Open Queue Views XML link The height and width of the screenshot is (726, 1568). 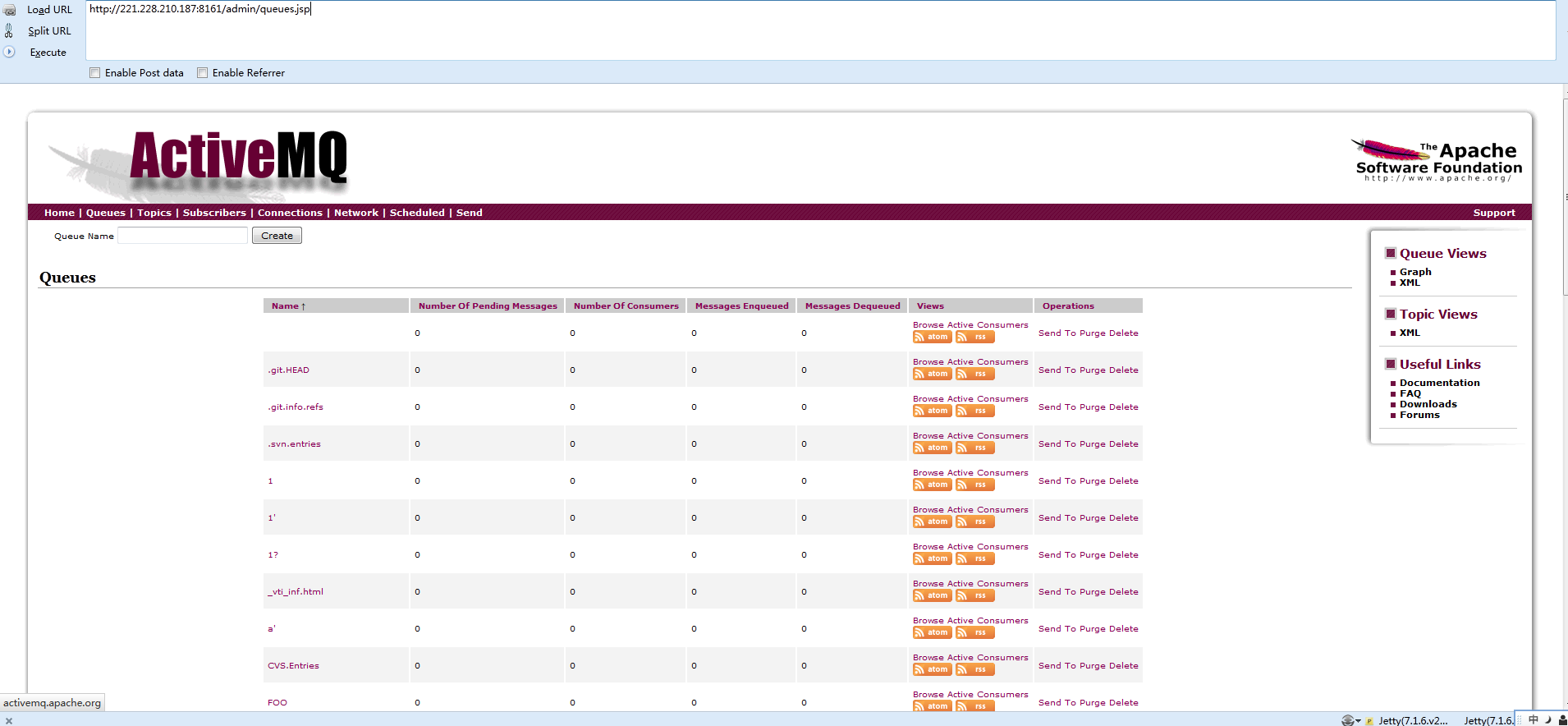tap(1410, 283)
